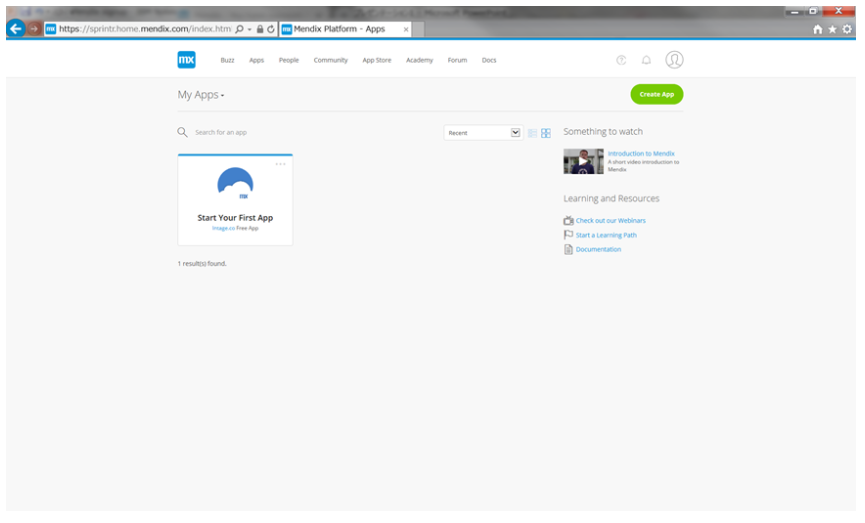Screen dimensions: 865x523
Task: Click the webinars icon
Action: pyautogui.click(x=568, y=221)
